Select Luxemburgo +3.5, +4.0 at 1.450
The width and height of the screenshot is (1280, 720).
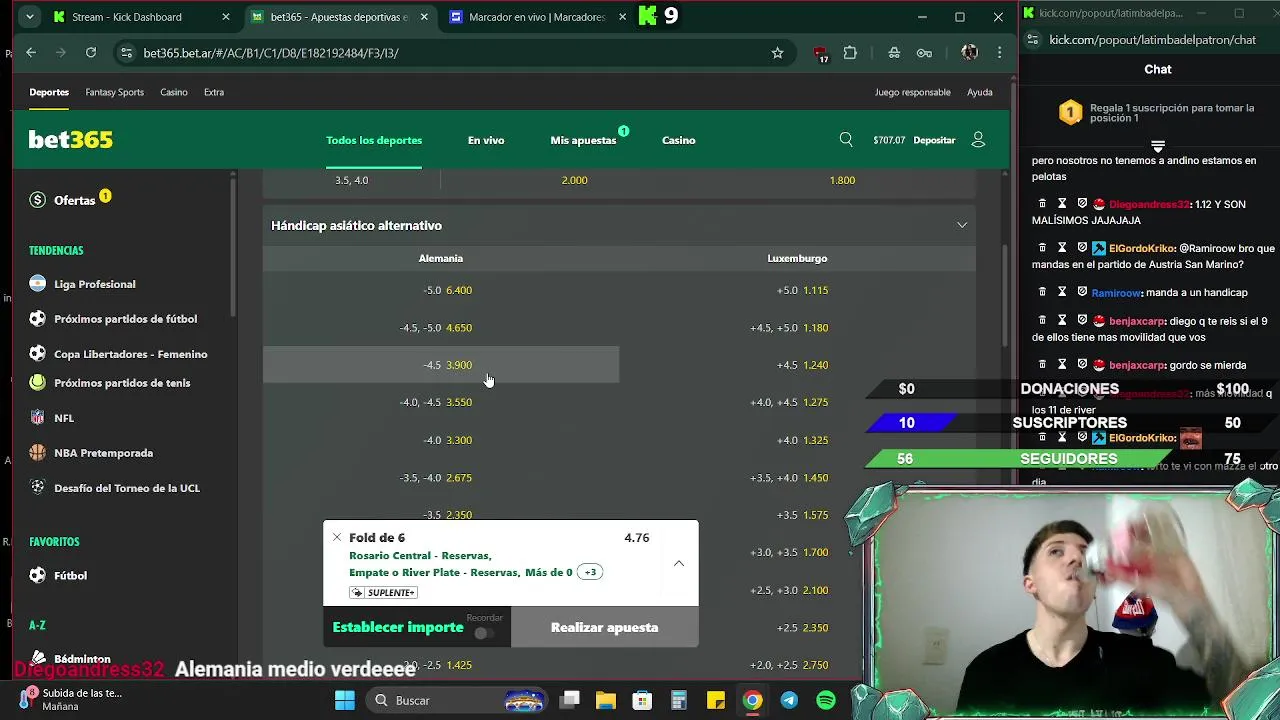(x=797, y=478)
